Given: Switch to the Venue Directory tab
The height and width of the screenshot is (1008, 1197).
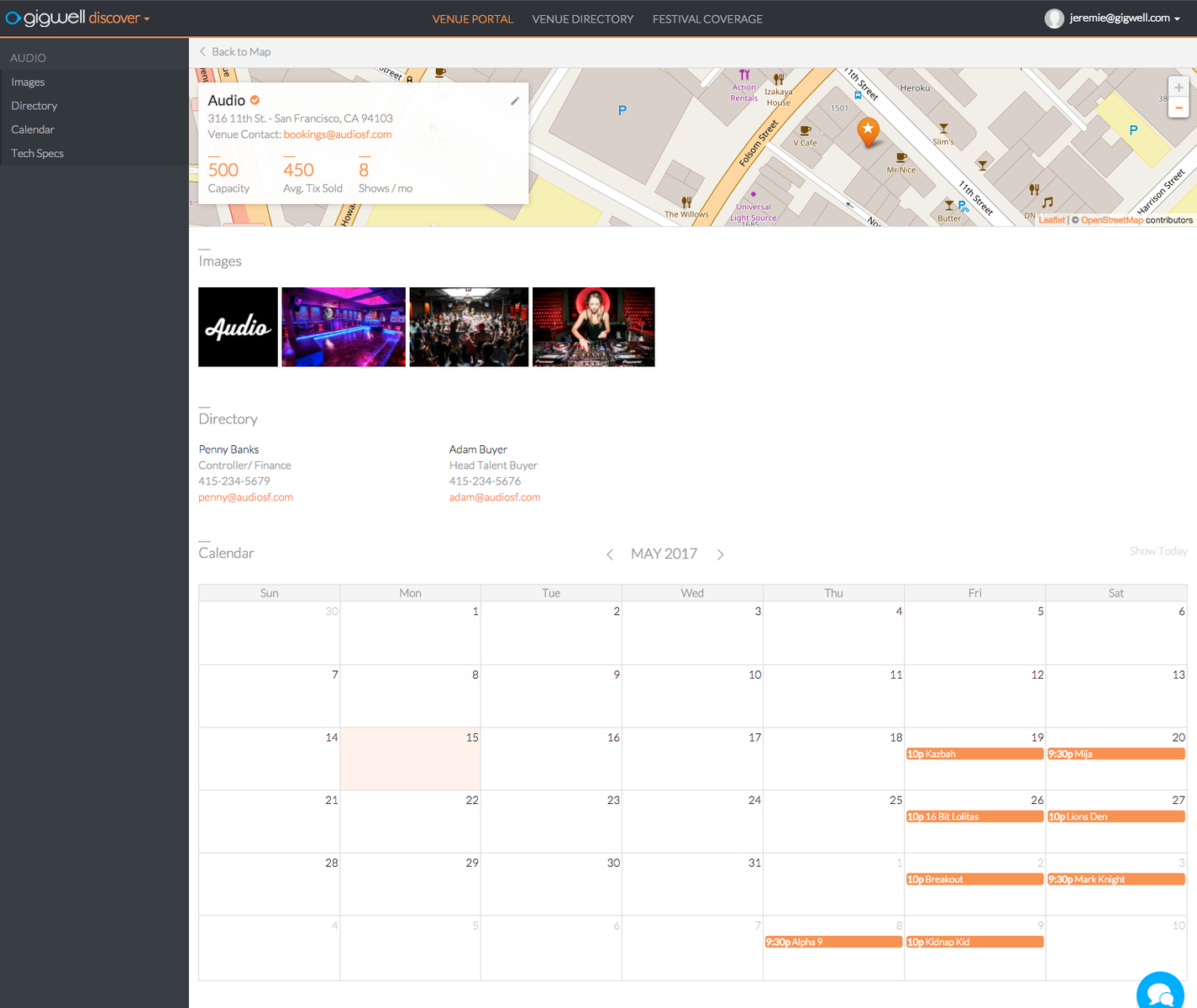Looking at the screenshot, I should coord(583,18).
